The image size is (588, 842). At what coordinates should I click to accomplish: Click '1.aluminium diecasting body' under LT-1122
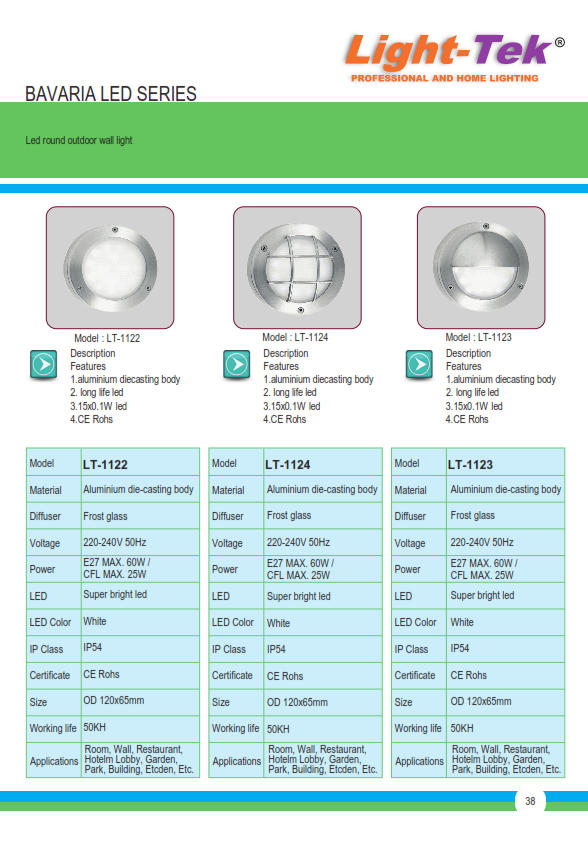click(x=125, y=379)
